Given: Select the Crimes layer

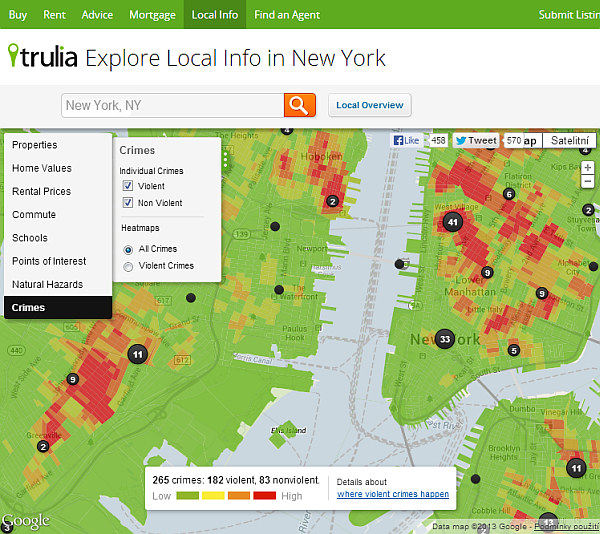Looking at the screenshot, I should (x=58, y=308).
